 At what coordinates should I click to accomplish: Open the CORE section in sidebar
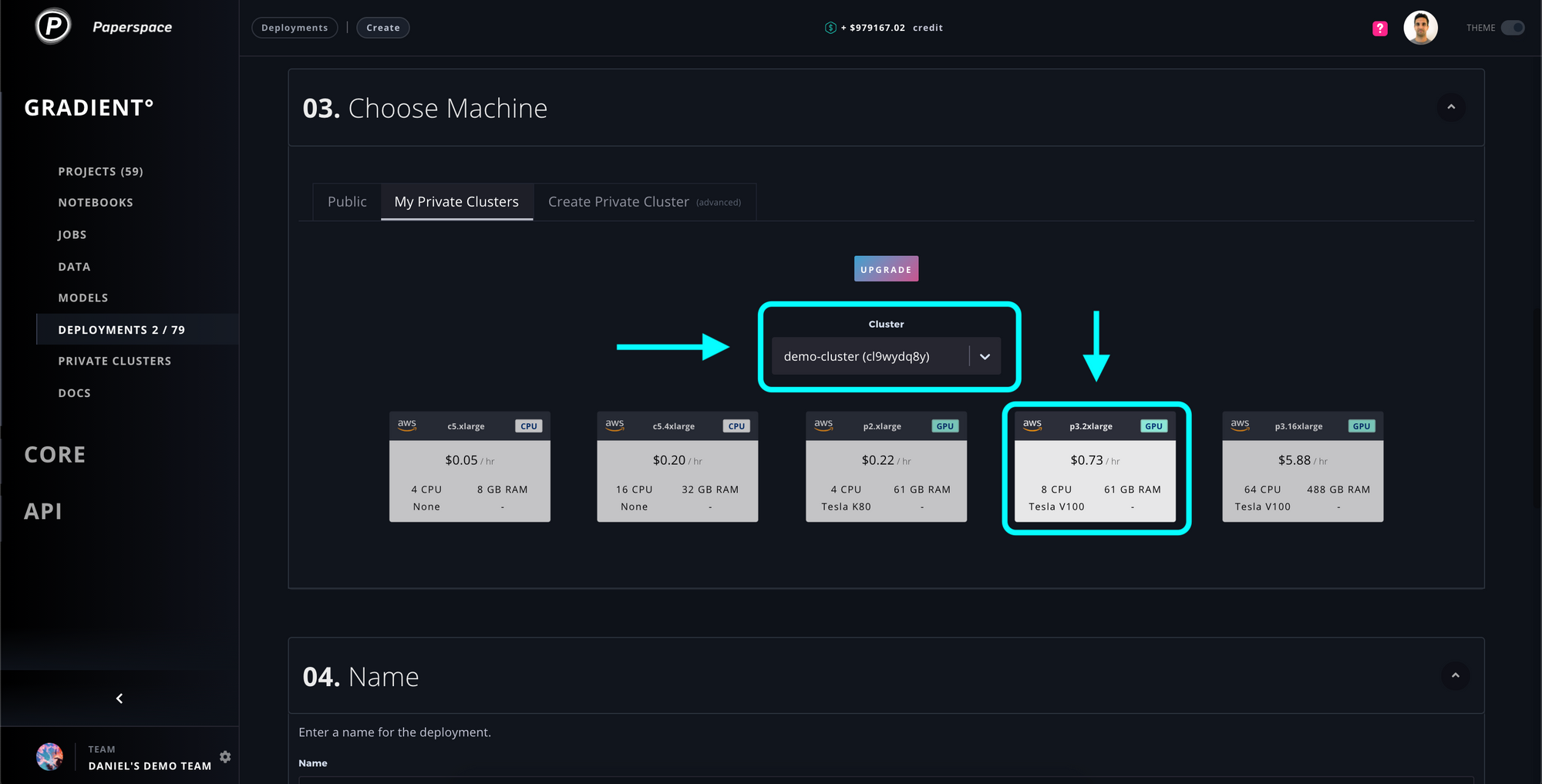pos(55,455)
